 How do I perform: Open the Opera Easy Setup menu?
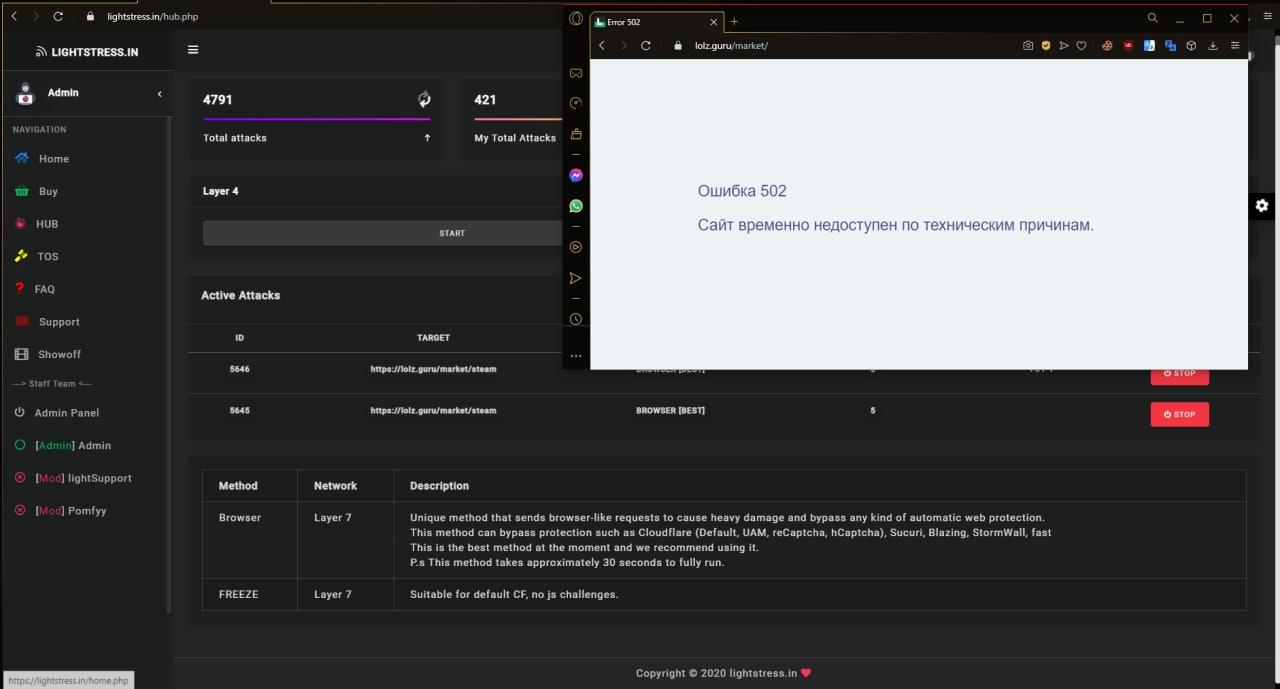coord(1235,46)
